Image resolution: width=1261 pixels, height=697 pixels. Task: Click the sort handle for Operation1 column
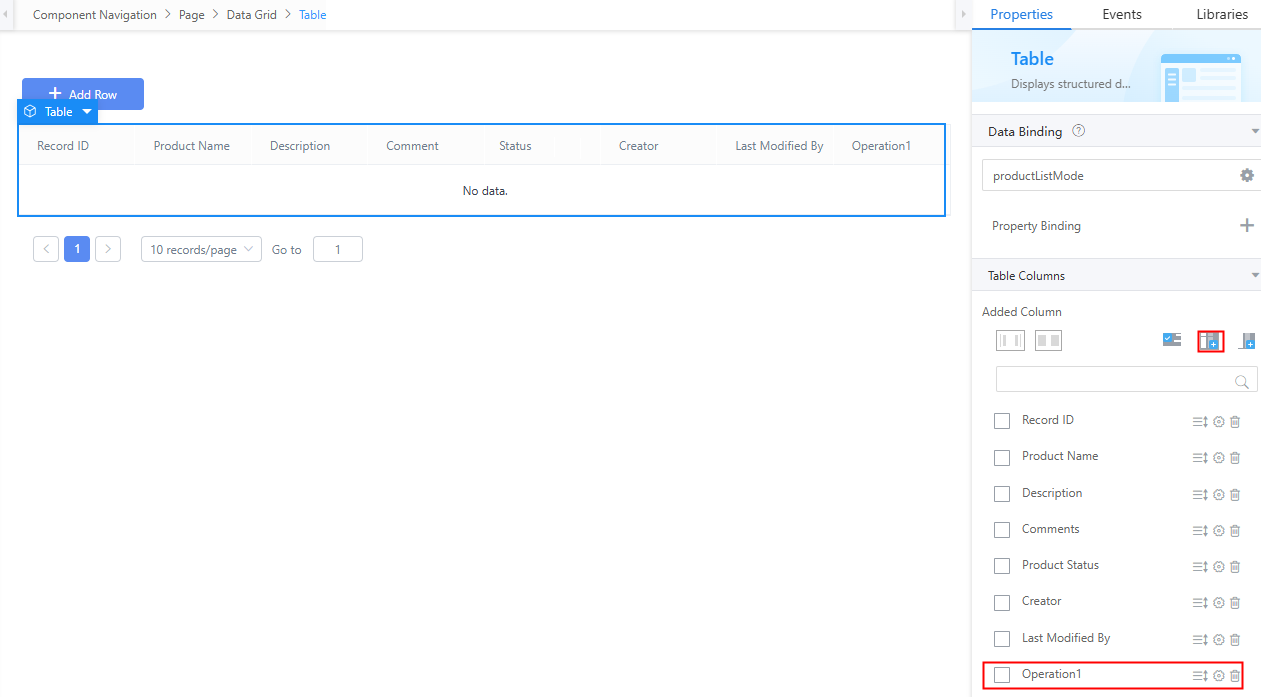pos(1201,676)
